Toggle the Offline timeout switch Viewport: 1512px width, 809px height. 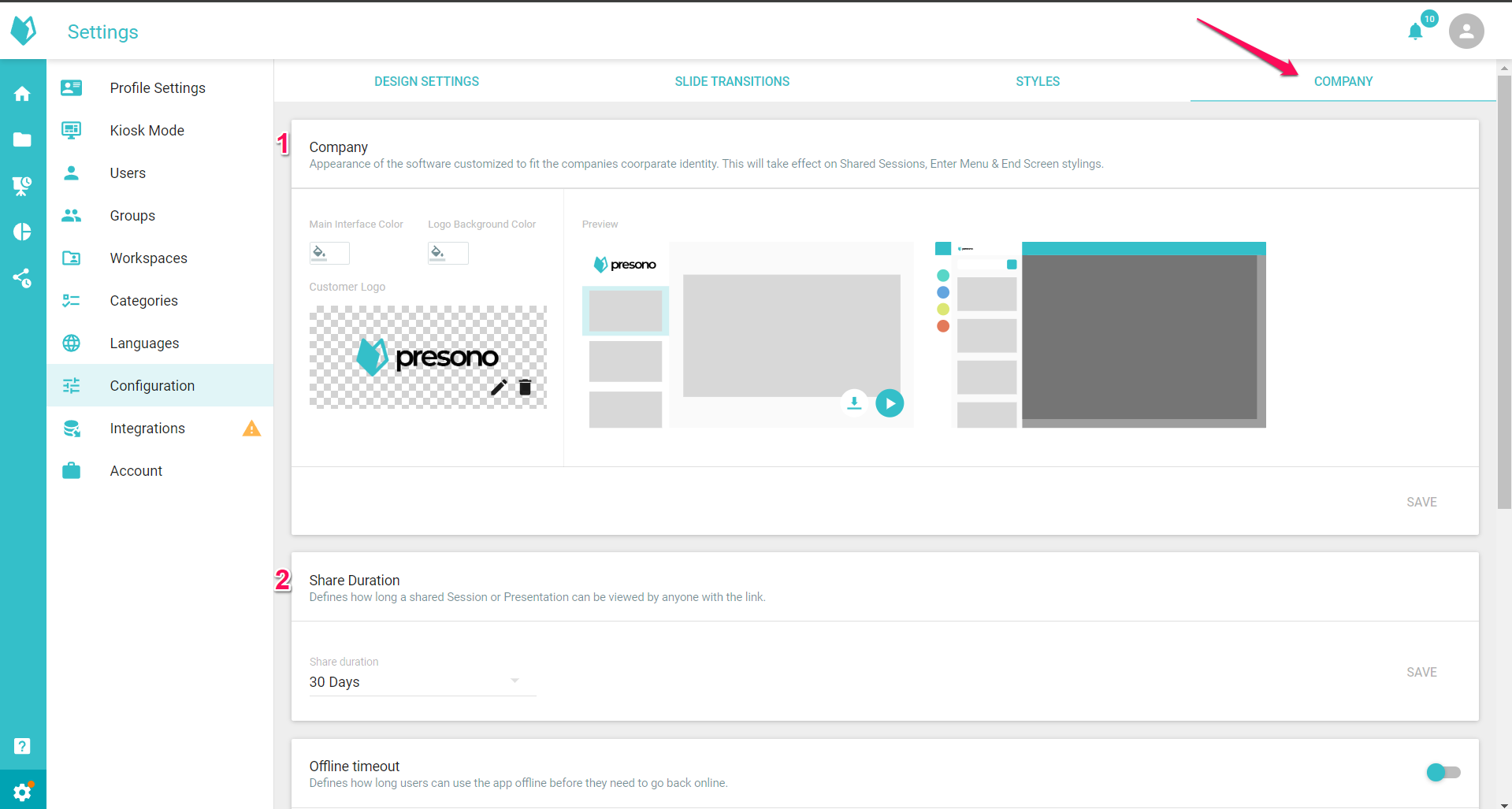tap(1443, 772)
